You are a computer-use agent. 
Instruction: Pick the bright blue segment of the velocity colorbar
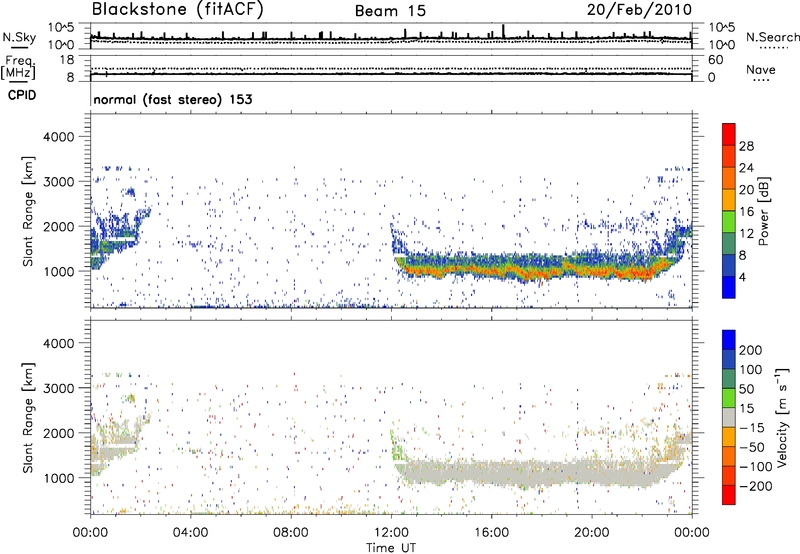pyautogui.click(x=729, y=340)
